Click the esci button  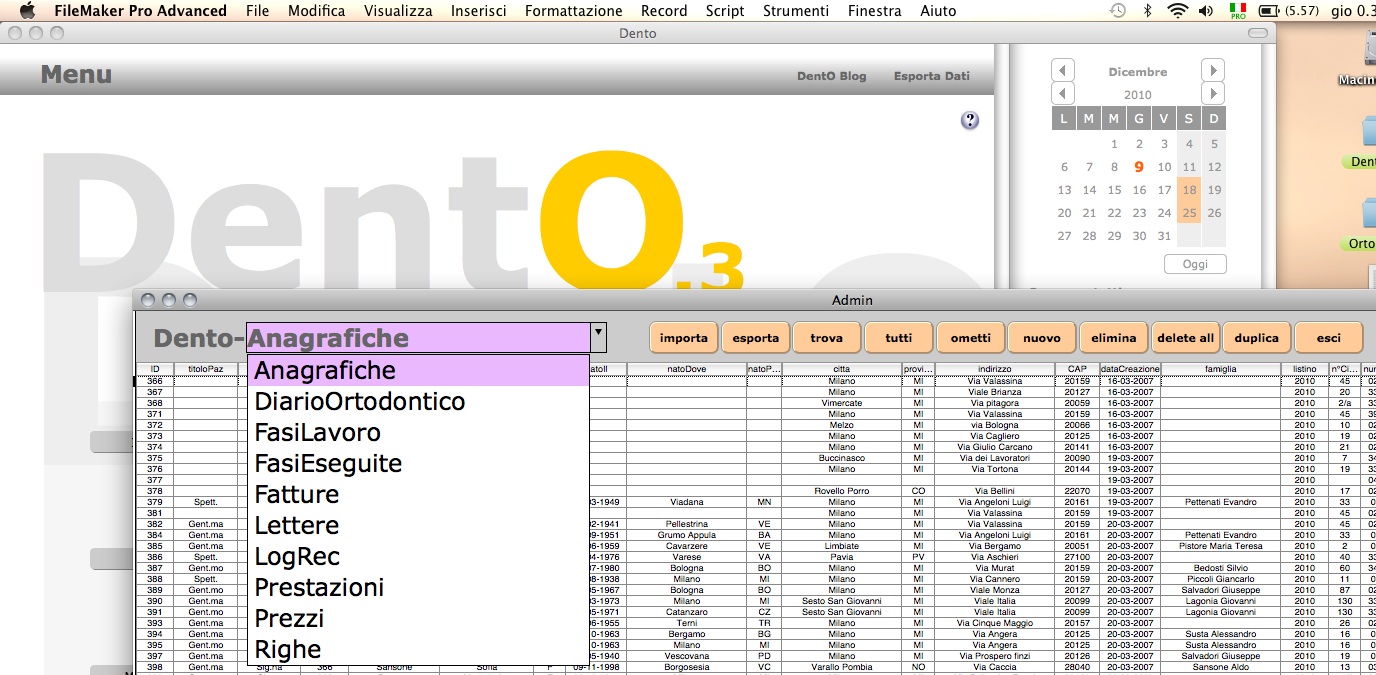pos(1329,338)
